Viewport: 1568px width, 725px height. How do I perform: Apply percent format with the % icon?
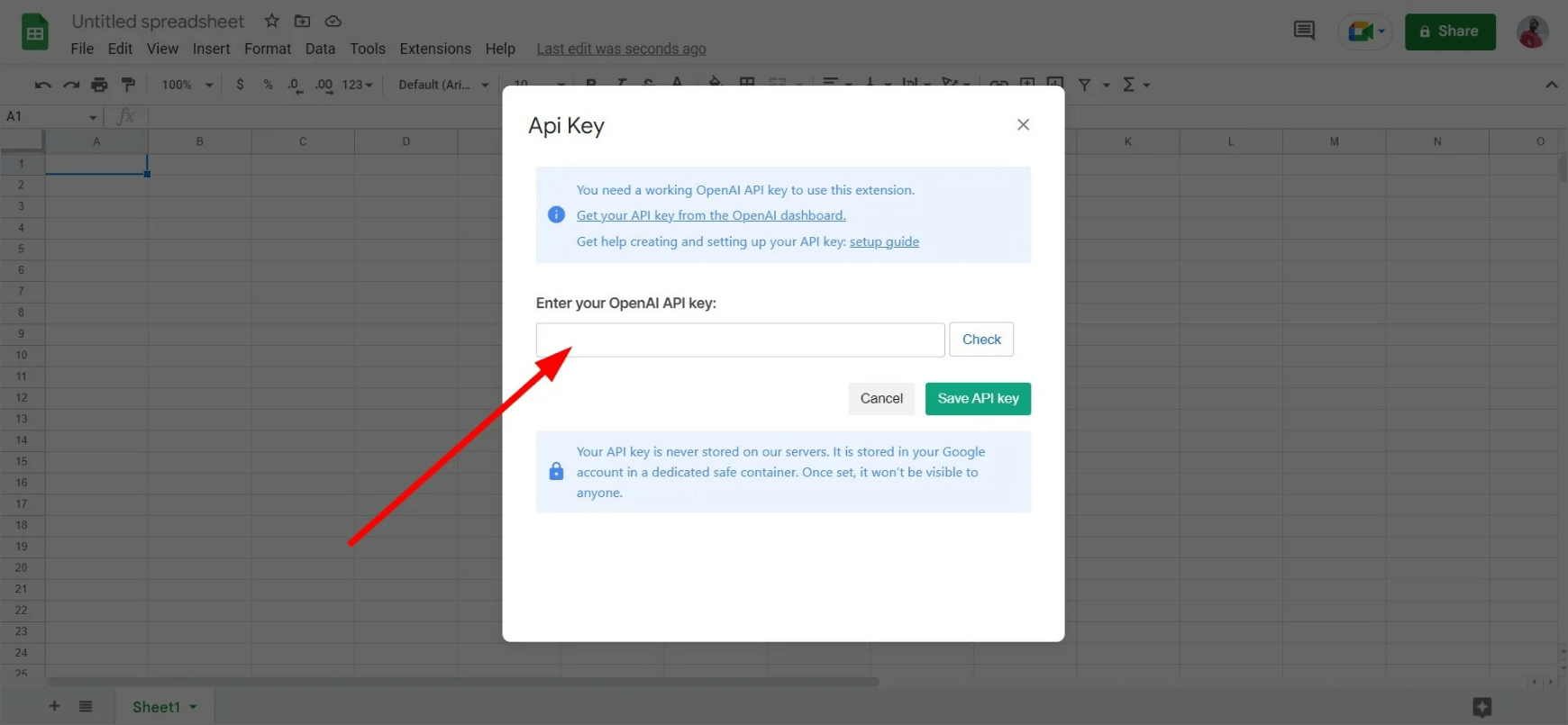tap(268, 85)
